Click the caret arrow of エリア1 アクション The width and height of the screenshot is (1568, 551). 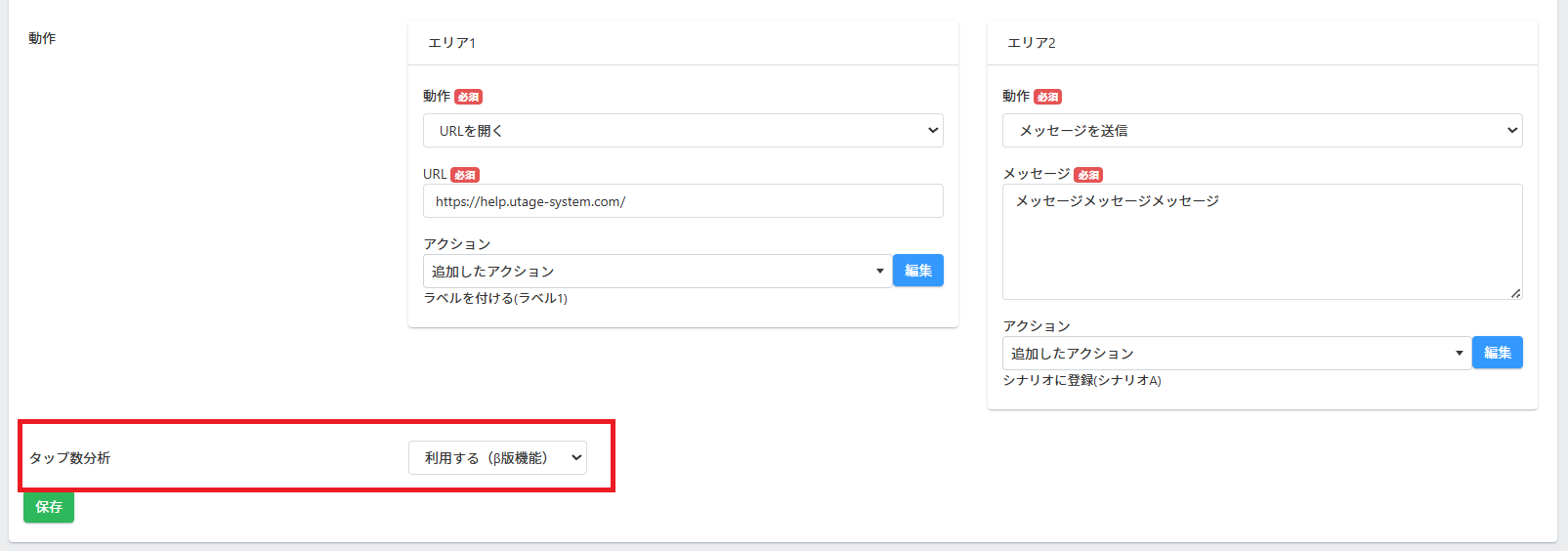(x=879, y=272)
